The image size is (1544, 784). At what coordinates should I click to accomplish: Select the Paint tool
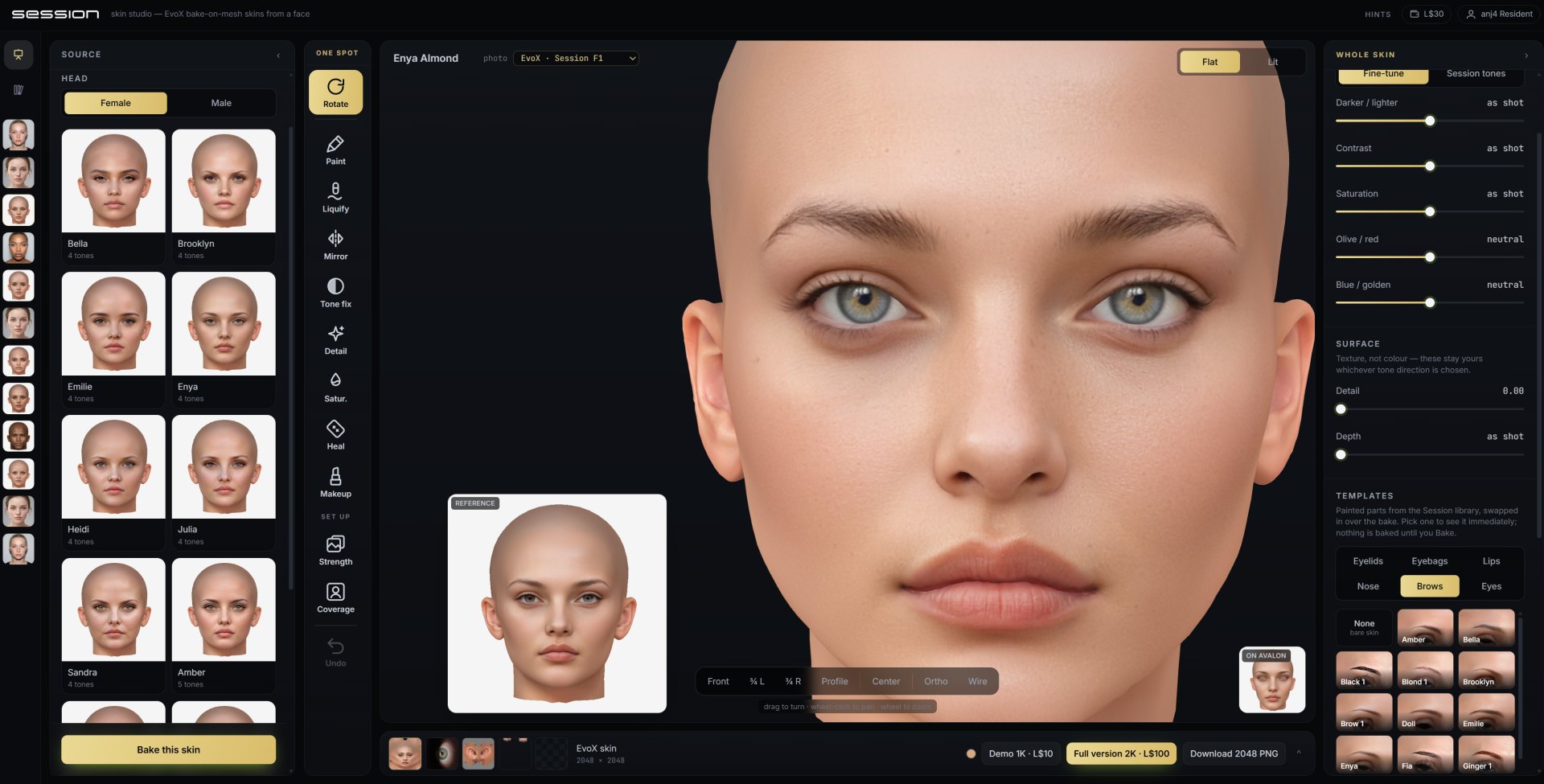[x=335, y=150]
